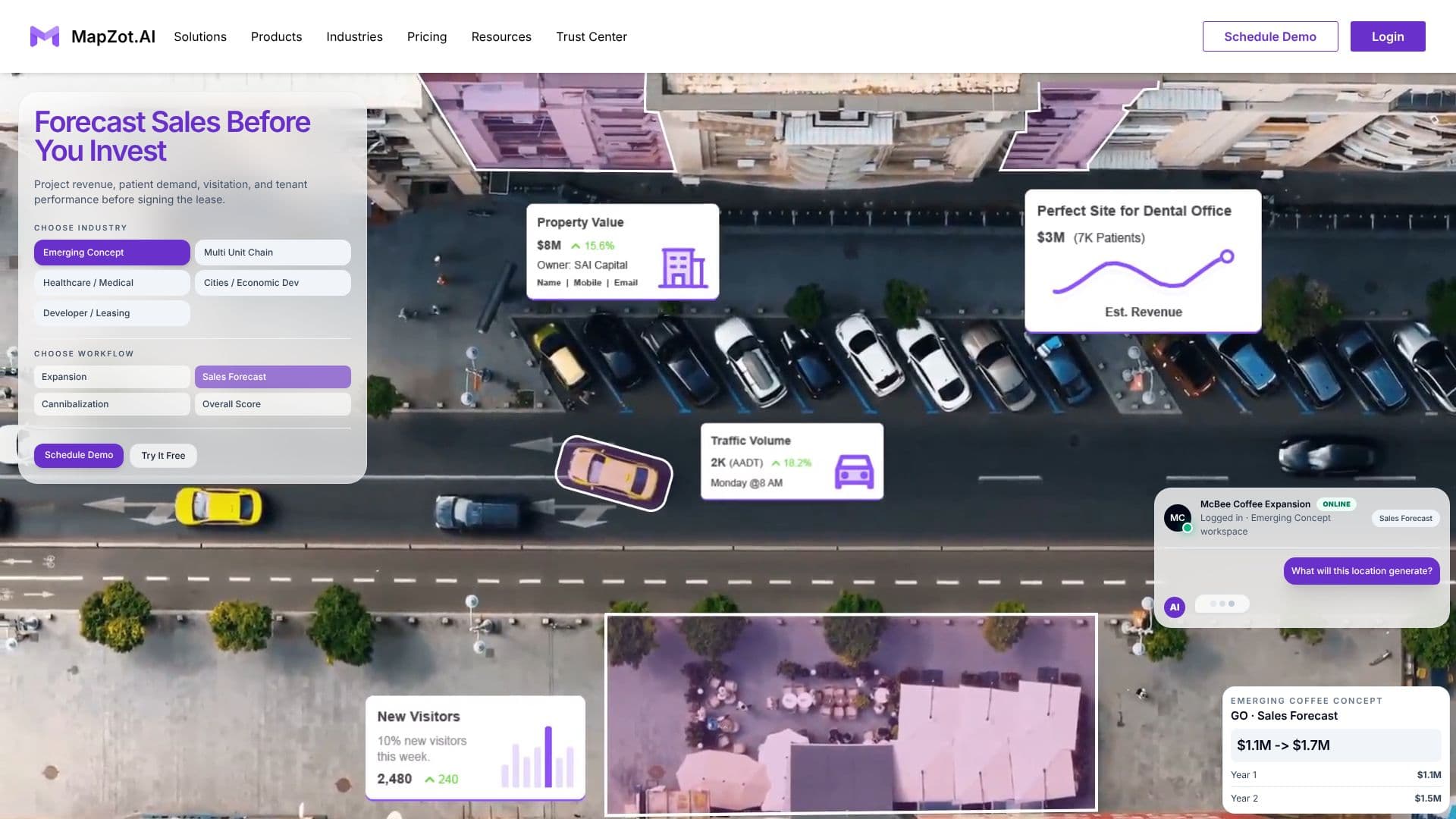Click the Year 2 row in sales forecast
The height and width of the screenshot is (819, 1456).
pyautogui.click(x=1336, y=799)
